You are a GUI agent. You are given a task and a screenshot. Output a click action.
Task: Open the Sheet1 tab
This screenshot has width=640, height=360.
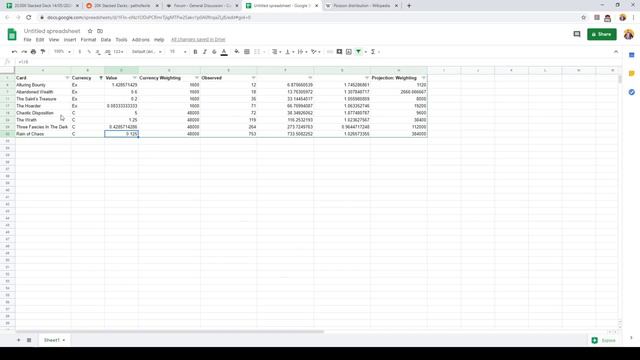[54, 340]
